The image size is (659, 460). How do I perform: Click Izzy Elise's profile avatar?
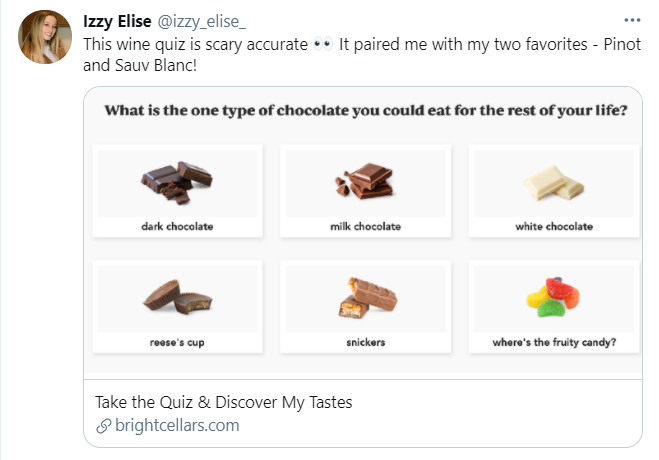(42, 40)
